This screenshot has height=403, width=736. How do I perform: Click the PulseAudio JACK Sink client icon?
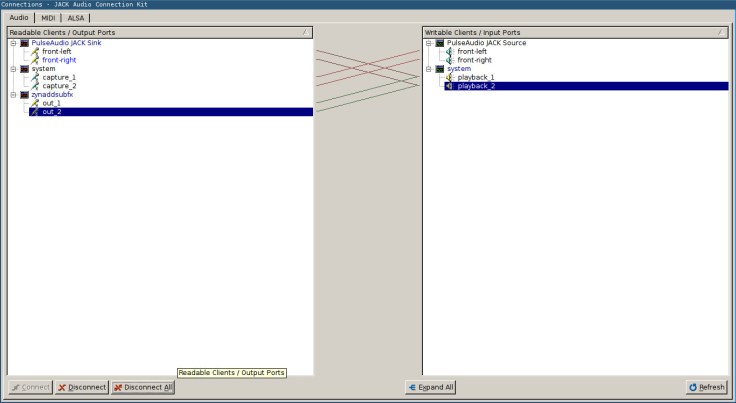pos(25,43)
